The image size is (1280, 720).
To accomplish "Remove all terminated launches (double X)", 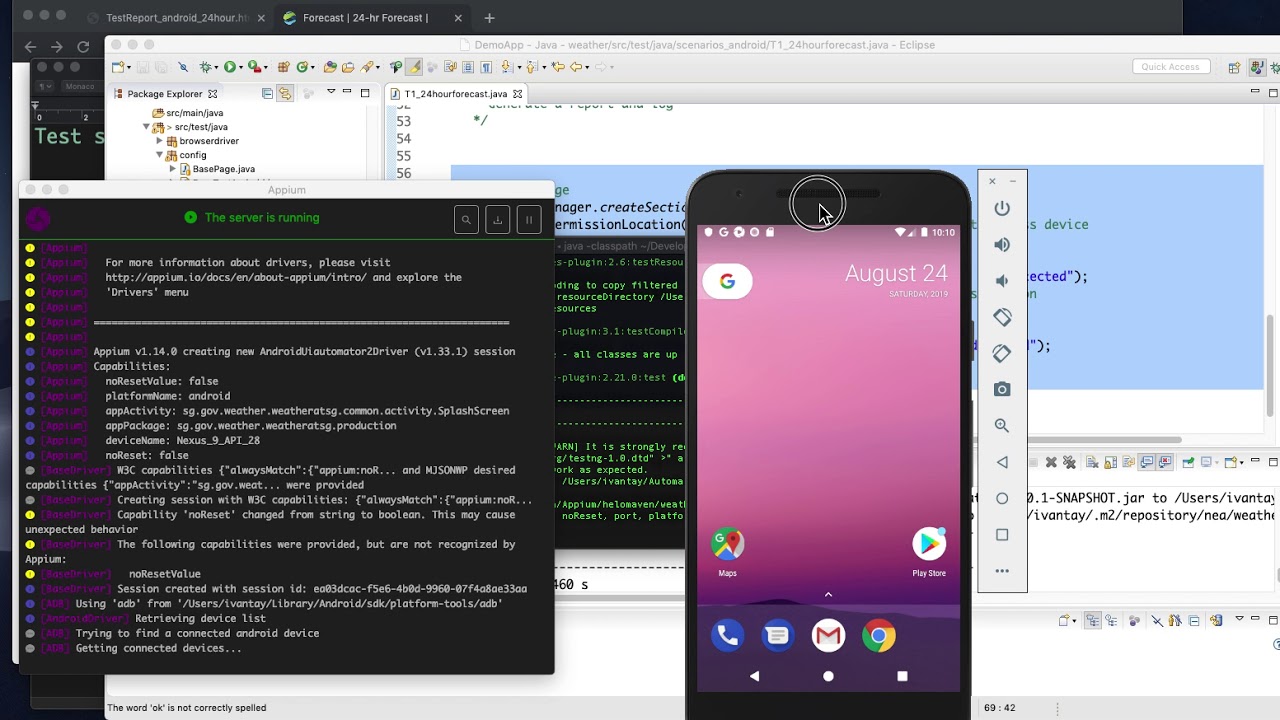I will pyautogui.click(x=1069, y=462).
